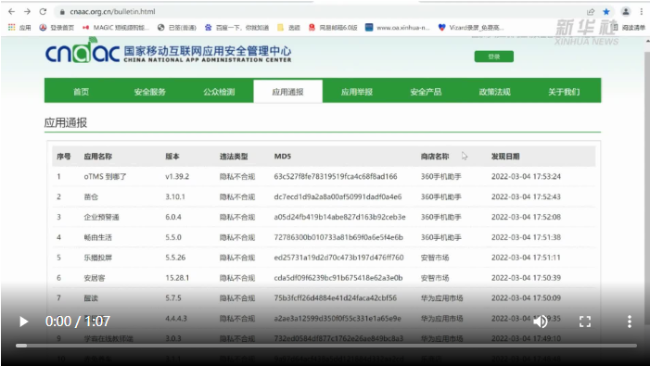Image resolution: width=650 pixels, height=366 pixels.
Task: Open Vizard bookmark
Action: pyautogui.click(x=471, y=27)
